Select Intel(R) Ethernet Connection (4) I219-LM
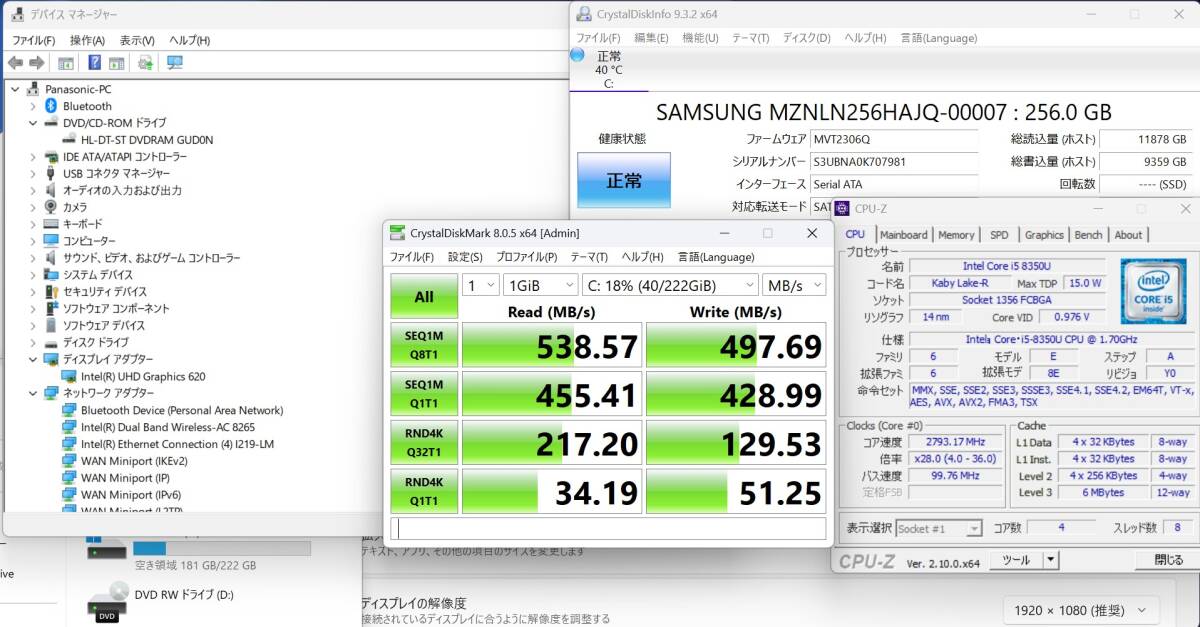The height and width of the screenshot is (627, 1200). [x=177, y=444]
